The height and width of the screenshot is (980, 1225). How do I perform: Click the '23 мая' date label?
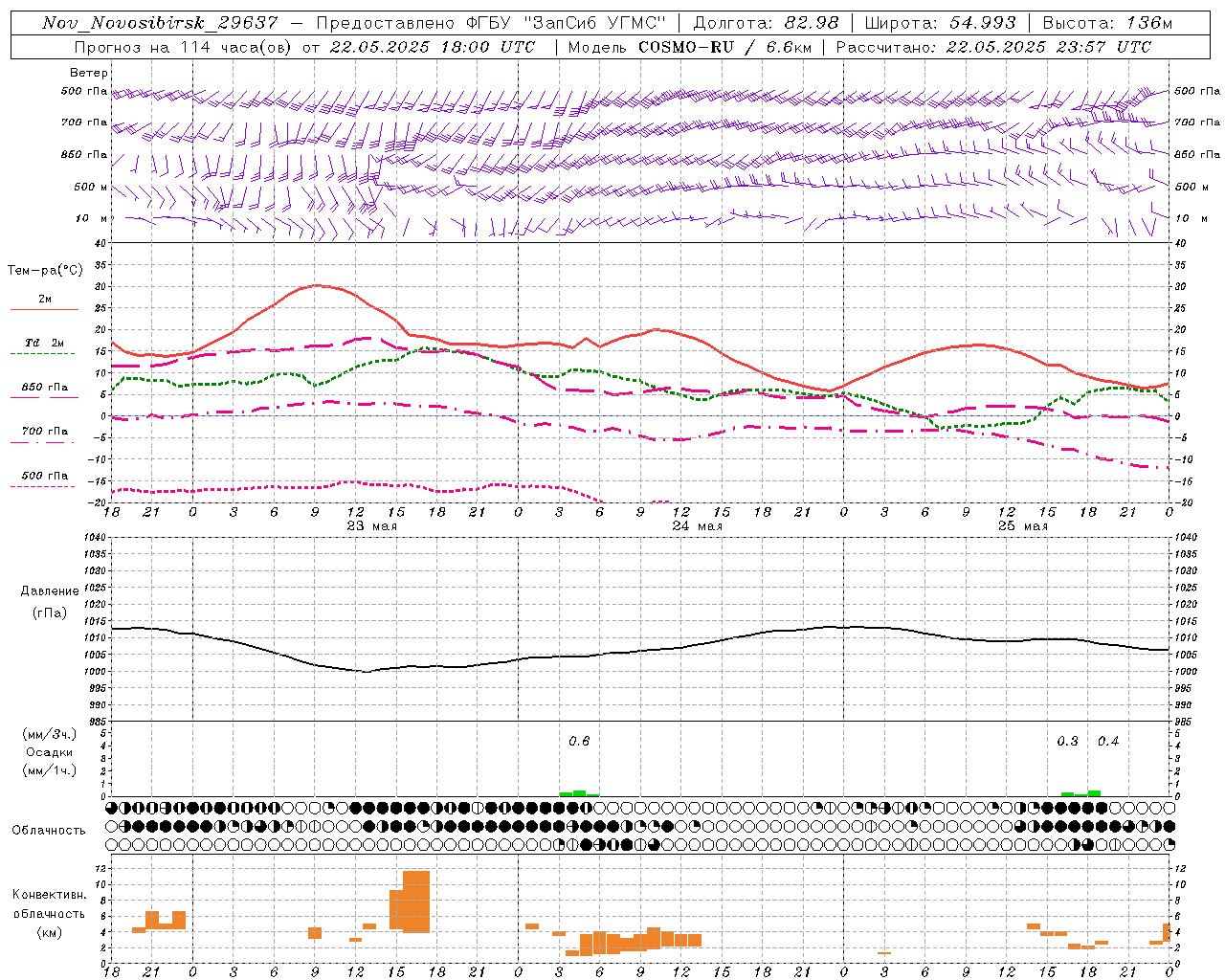click(371, 526)
